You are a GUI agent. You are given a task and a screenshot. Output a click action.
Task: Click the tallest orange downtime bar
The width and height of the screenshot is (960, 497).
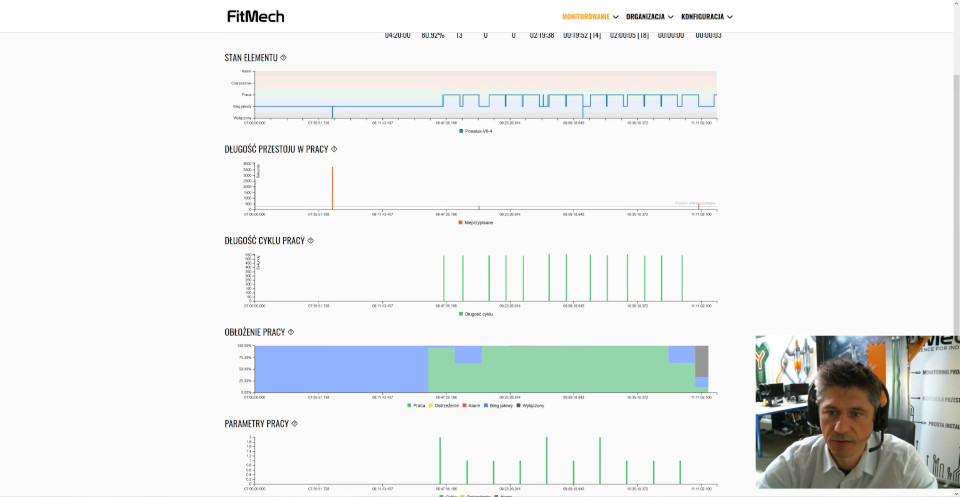point(332,189)
